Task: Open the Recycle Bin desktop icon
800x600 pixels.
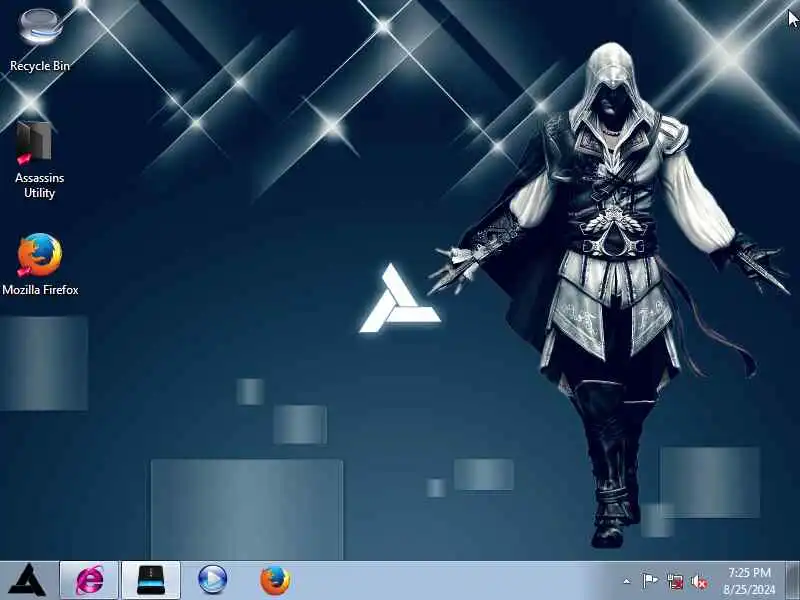Action: [x=40, y=38]
